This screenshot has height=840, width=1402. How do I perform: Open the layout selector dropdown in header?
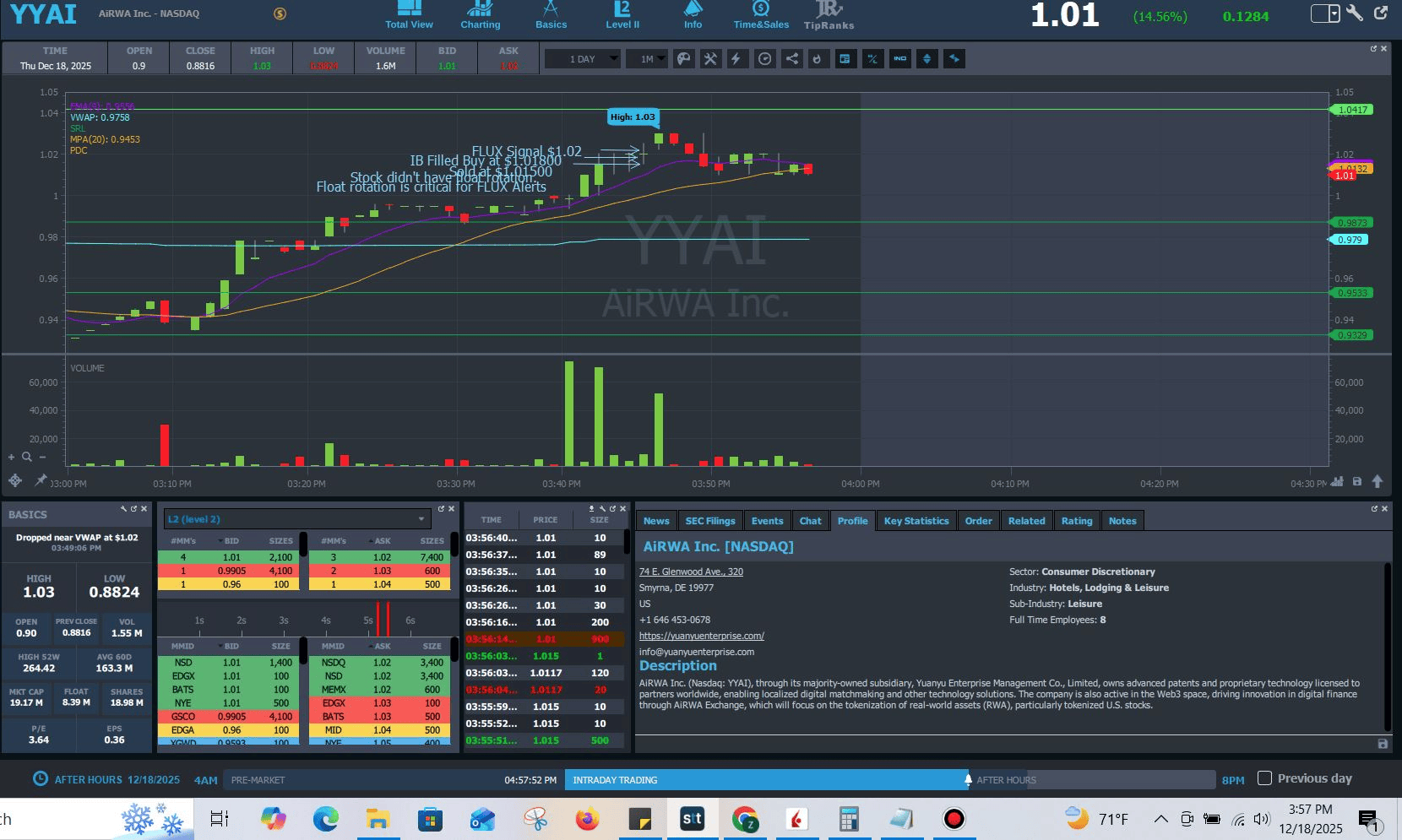(1325, 14)
